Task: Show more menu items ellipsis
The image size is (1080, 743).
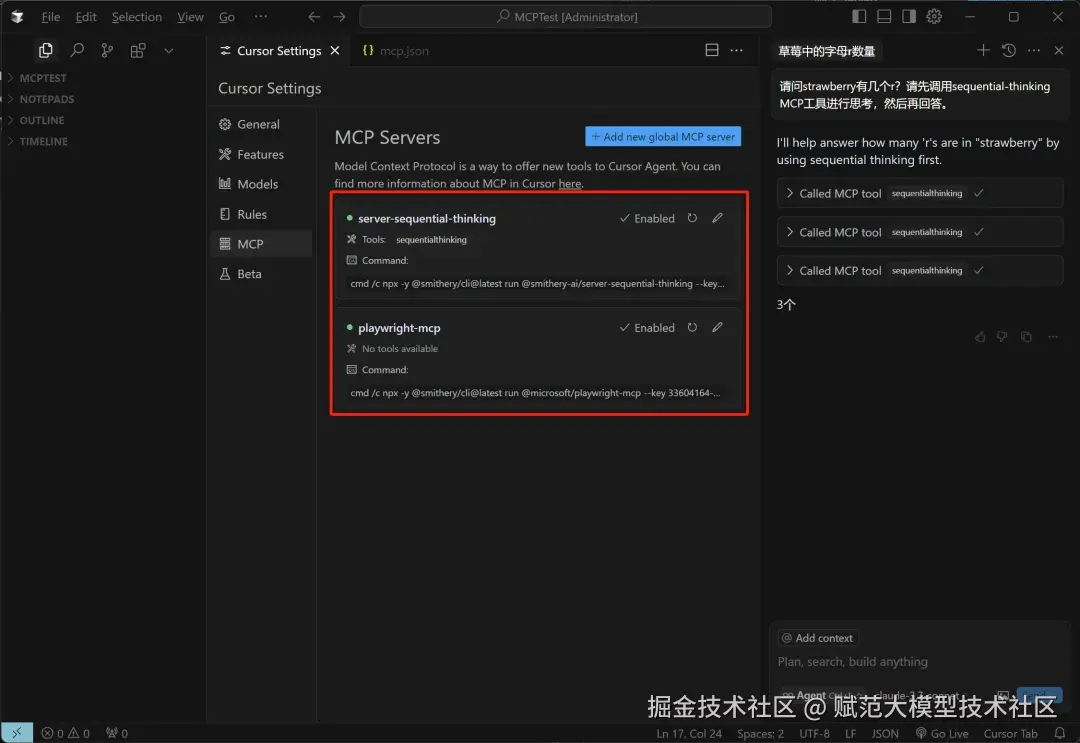Action: [260, 17]
